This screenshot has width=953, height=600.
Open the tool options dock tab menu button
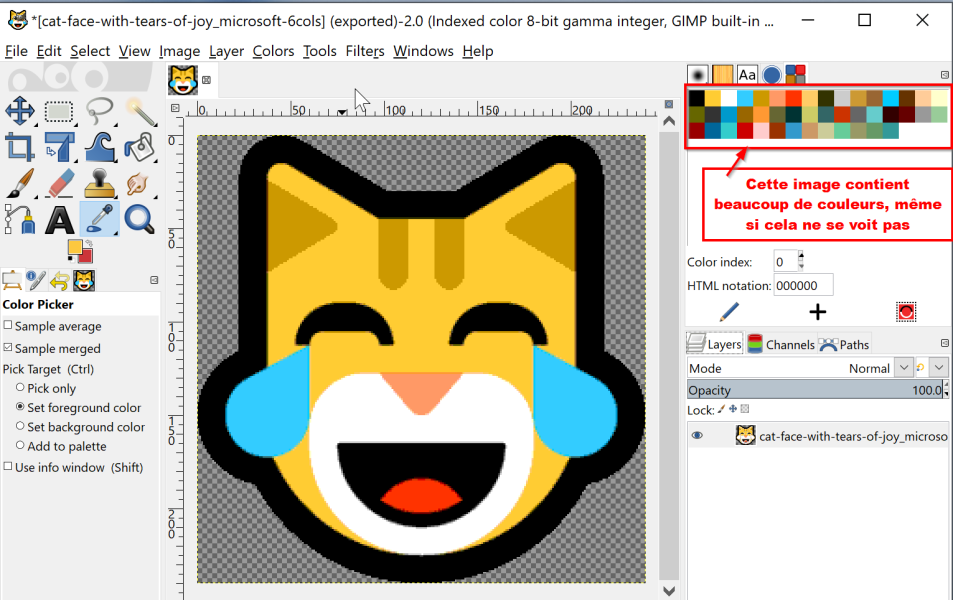154,280
